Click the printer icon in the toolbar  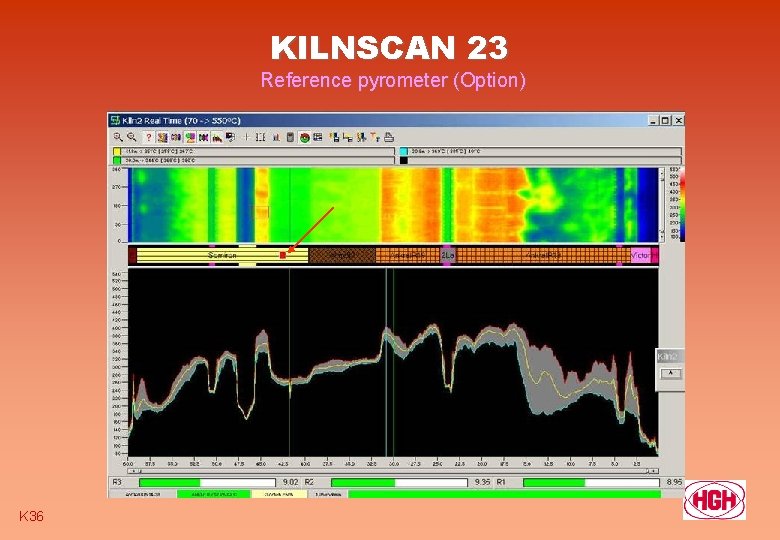coord(388,137)
